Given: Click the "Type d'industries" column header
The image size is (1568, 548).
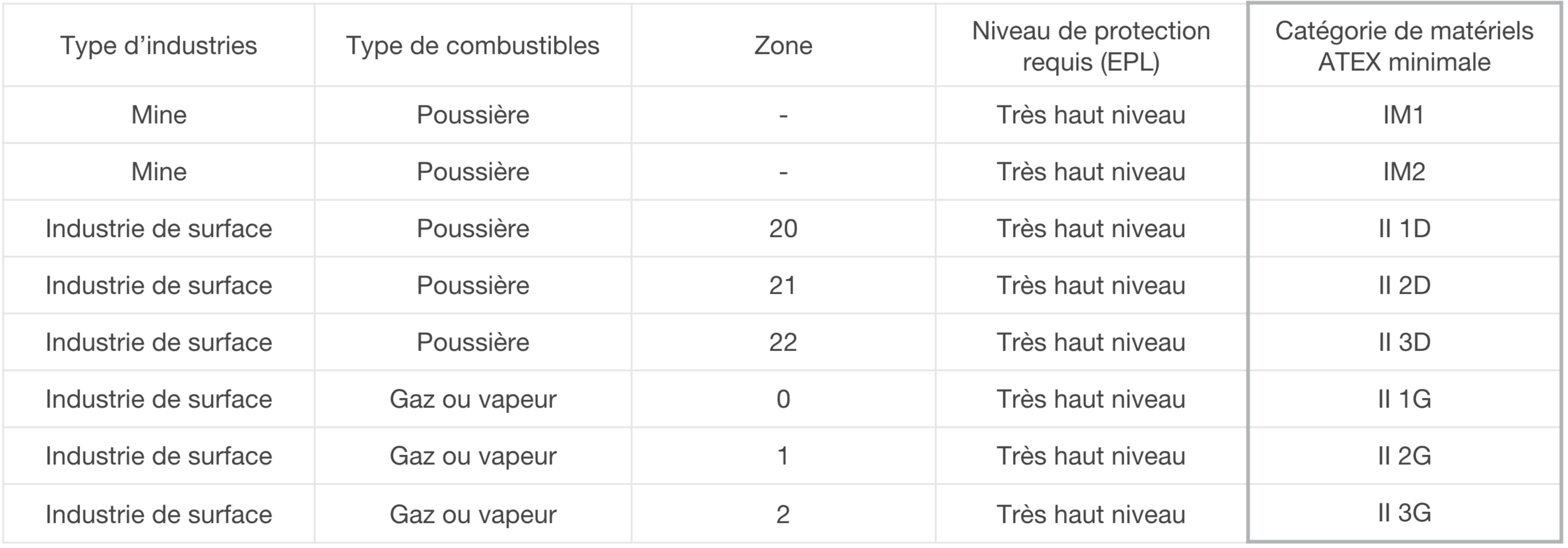Looking at the screenshot, I should click(159, 45).
